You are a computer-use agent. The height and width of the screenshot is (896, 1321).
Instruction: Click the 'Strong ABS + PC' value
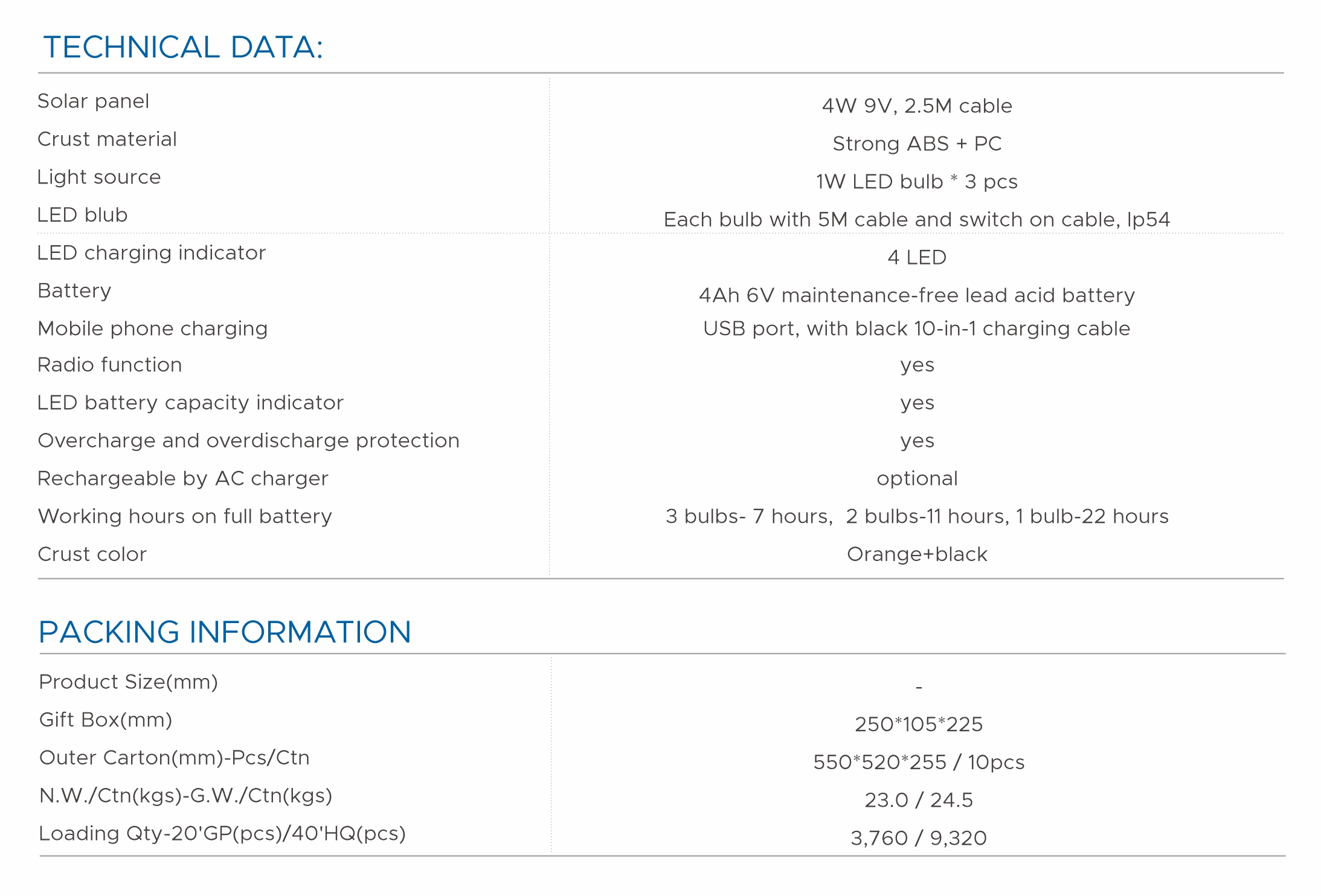tap(916, 144)
